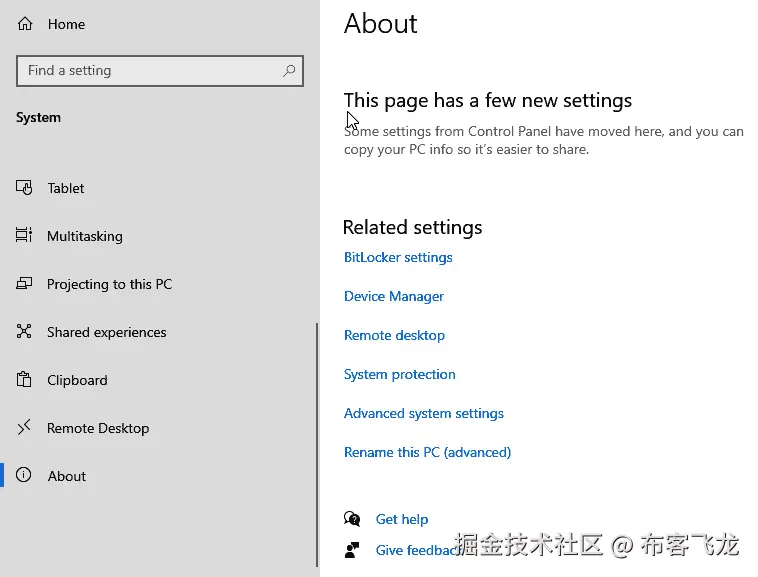Click the Shared experiences icon
Screen dimensions: 758x577
point(24,332)
